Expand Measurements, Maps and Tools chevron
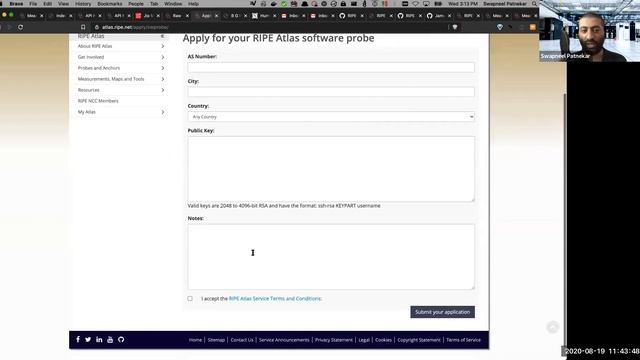The image size is (640, 360). (162, 79)
